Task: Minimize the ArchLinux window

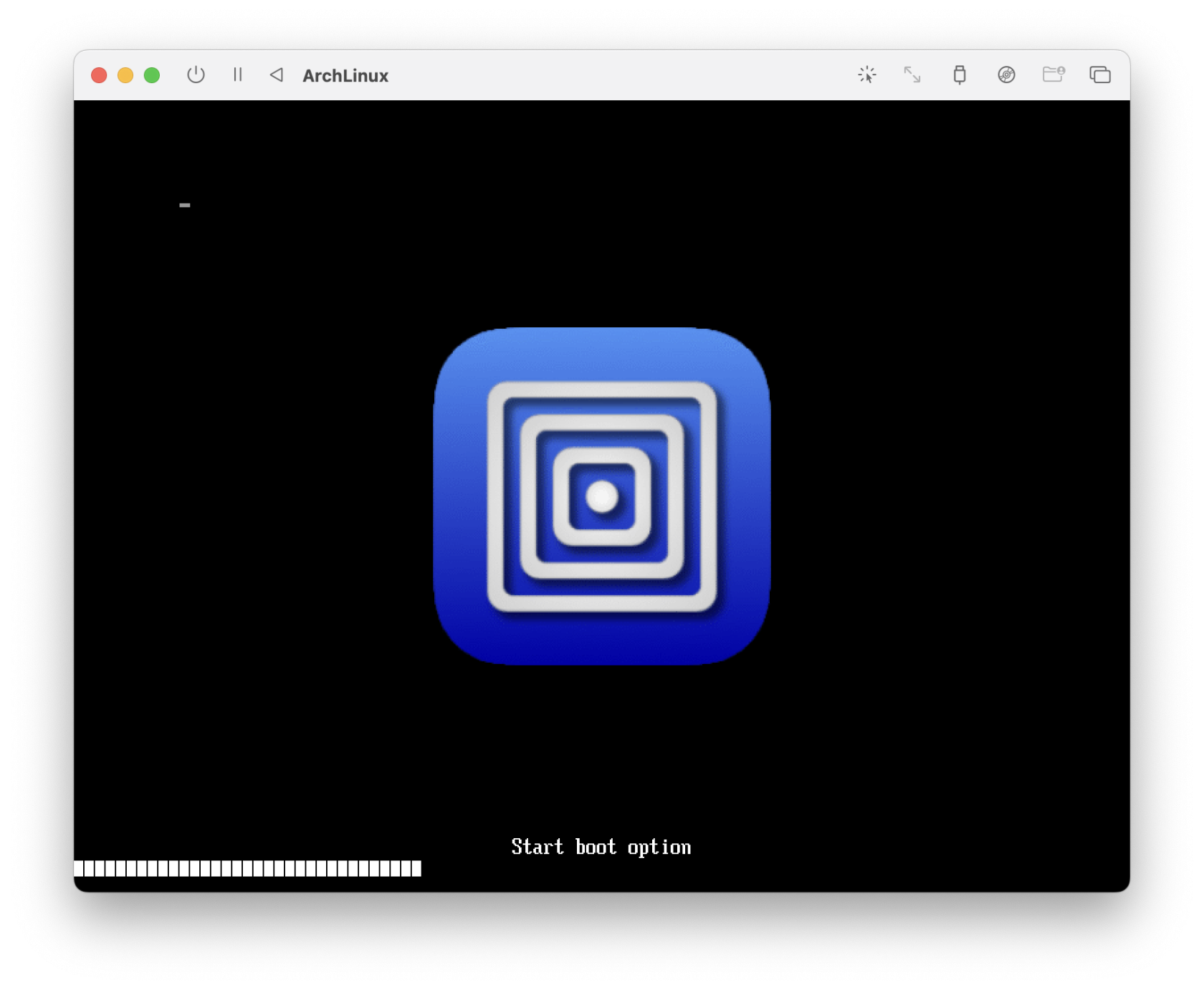Action: pyautogui.click(x=125, y=75)
